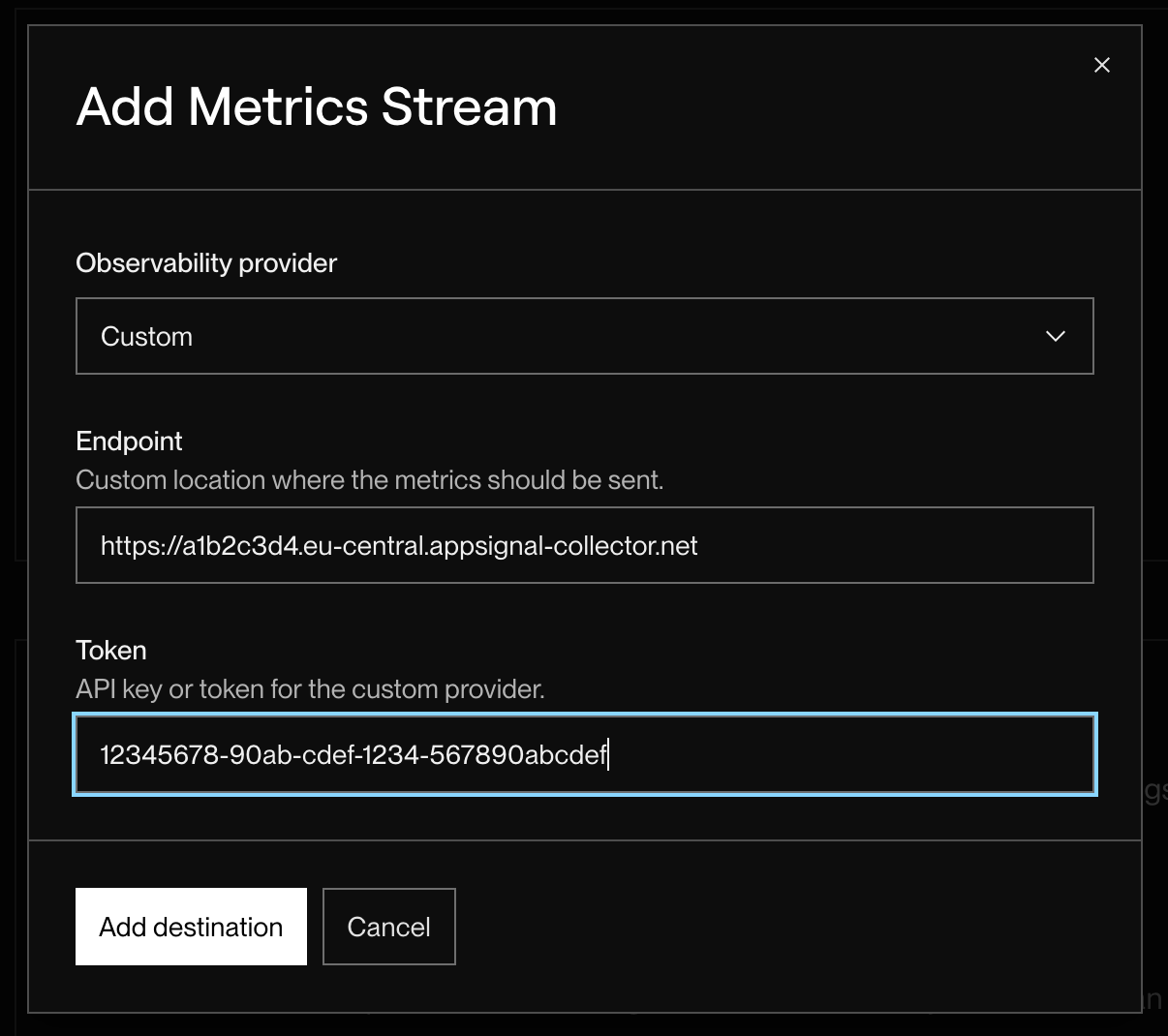Focus the Endpoint URL input field

pyautogui.click(x=585, y=545)
